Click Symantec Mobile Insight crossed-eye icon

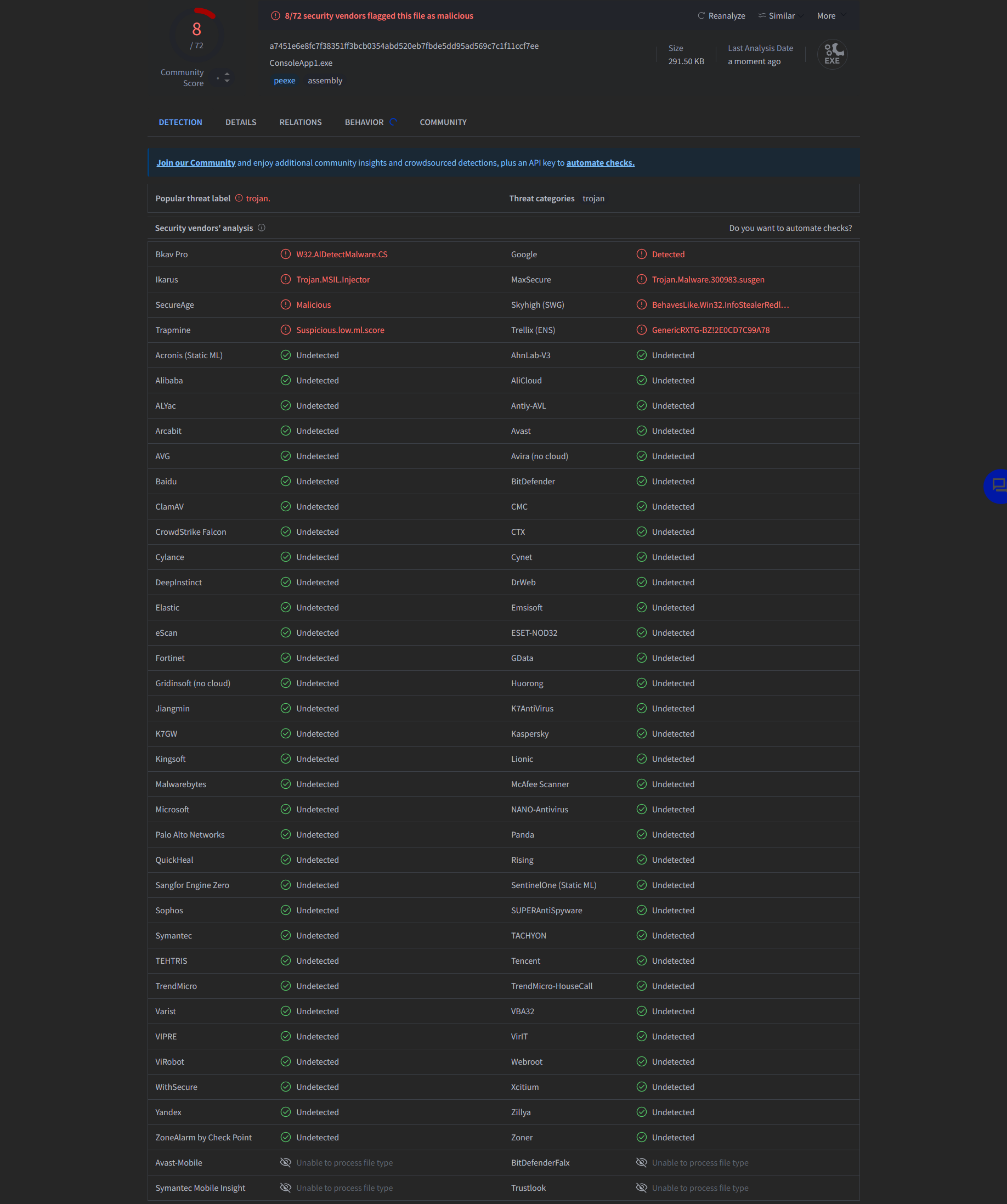click(x=285, y=1188)
